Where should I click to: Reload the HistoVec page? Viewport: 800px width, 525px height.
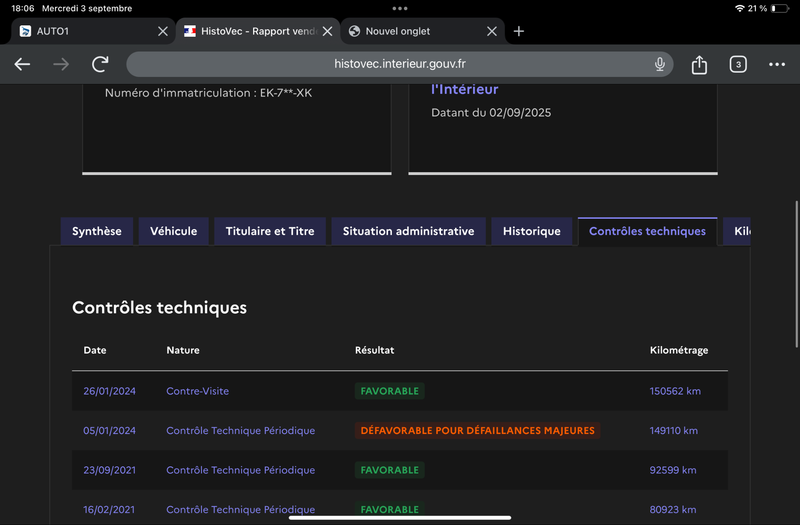tap(100, 64)
